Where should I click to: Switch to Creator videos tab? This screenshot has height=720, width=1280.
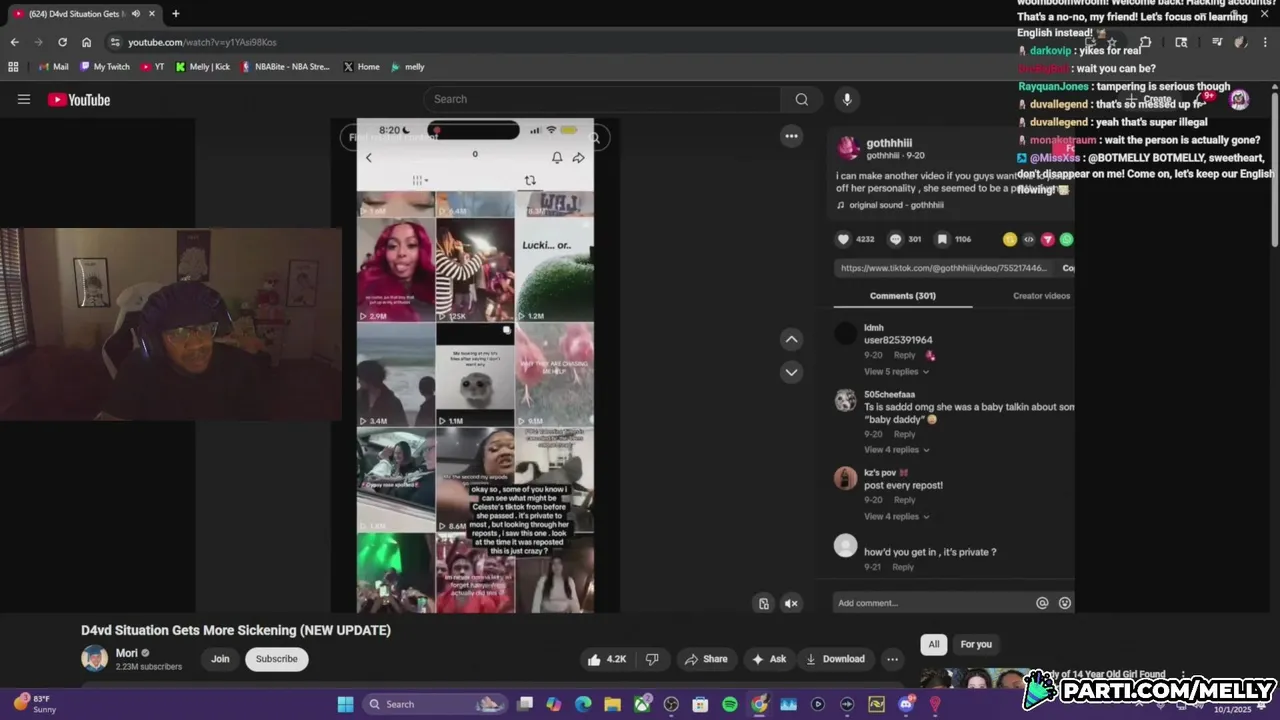(x=1041, y=296)
